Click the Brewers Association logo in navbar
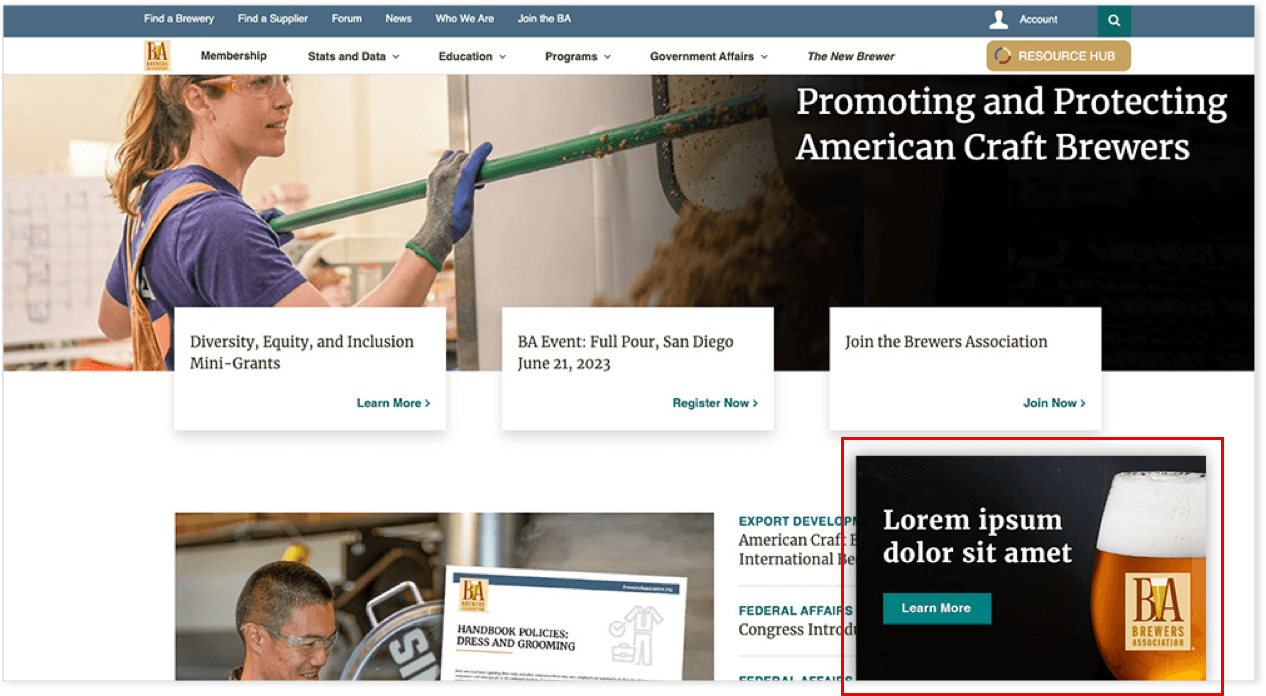 (157, 56)
